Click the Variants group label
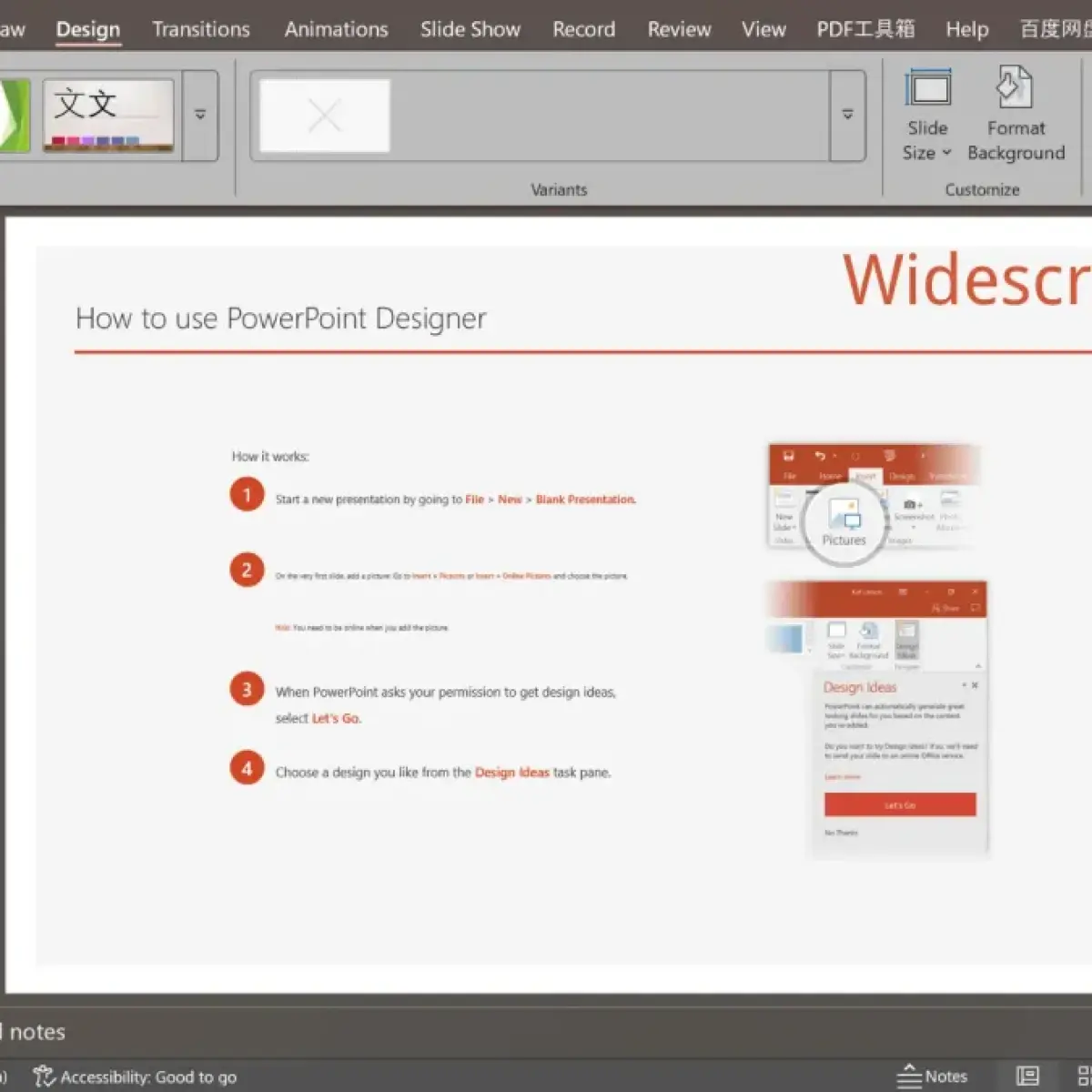1092x1092 pixels. [x=559, y=189]
